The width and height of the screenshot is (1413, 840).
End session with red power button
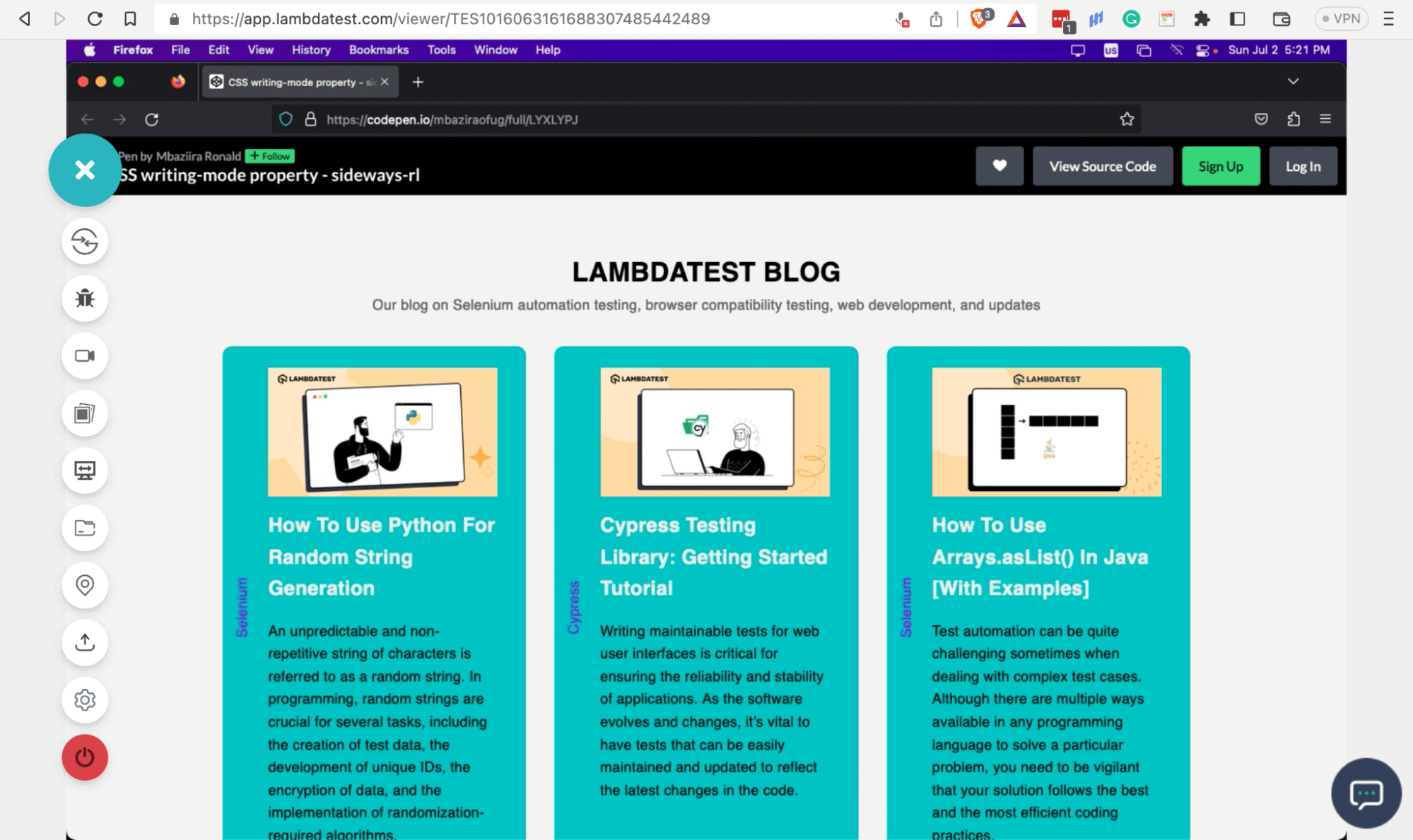85,757
